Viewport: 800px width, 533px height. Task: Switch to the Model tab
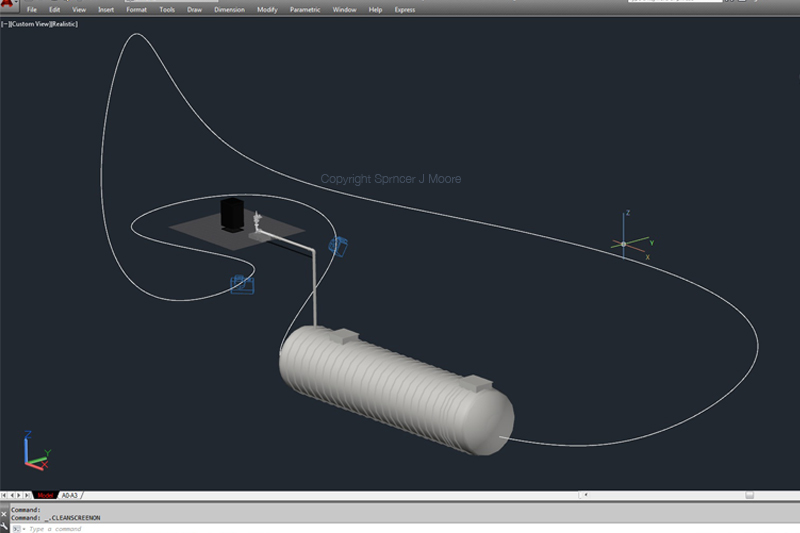click(x=46, y=495)
